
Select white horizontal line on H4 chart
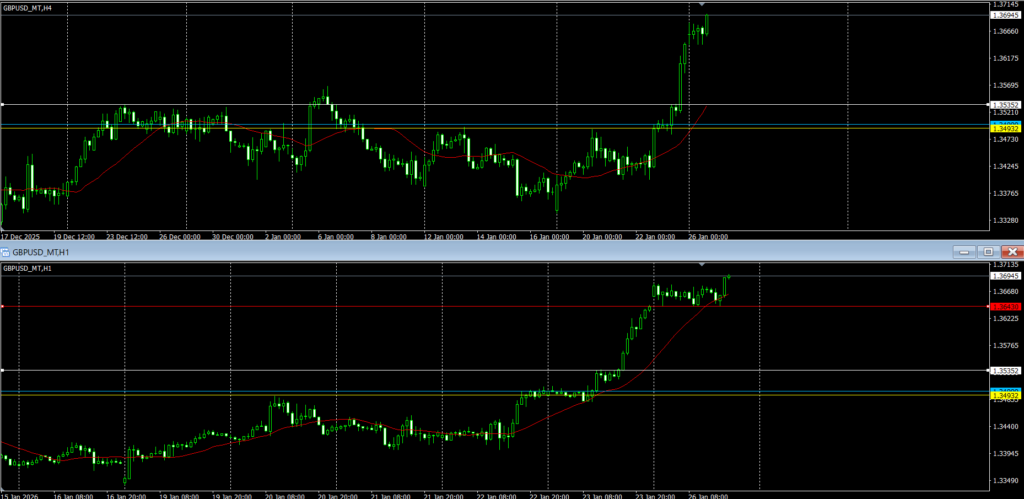click(x=400, y=104)
